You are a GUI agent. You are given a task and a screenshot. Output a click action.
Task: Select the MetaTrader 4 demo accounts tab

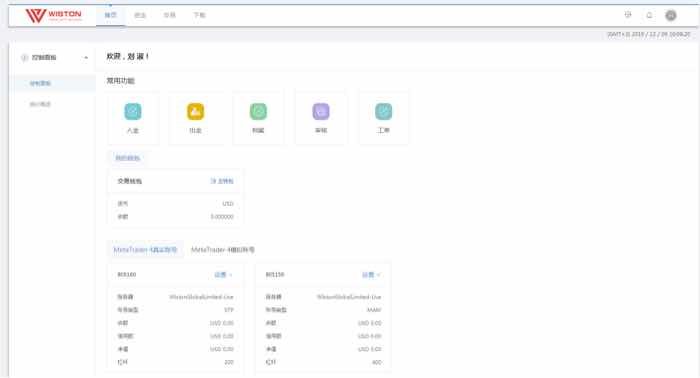[223, 249]
